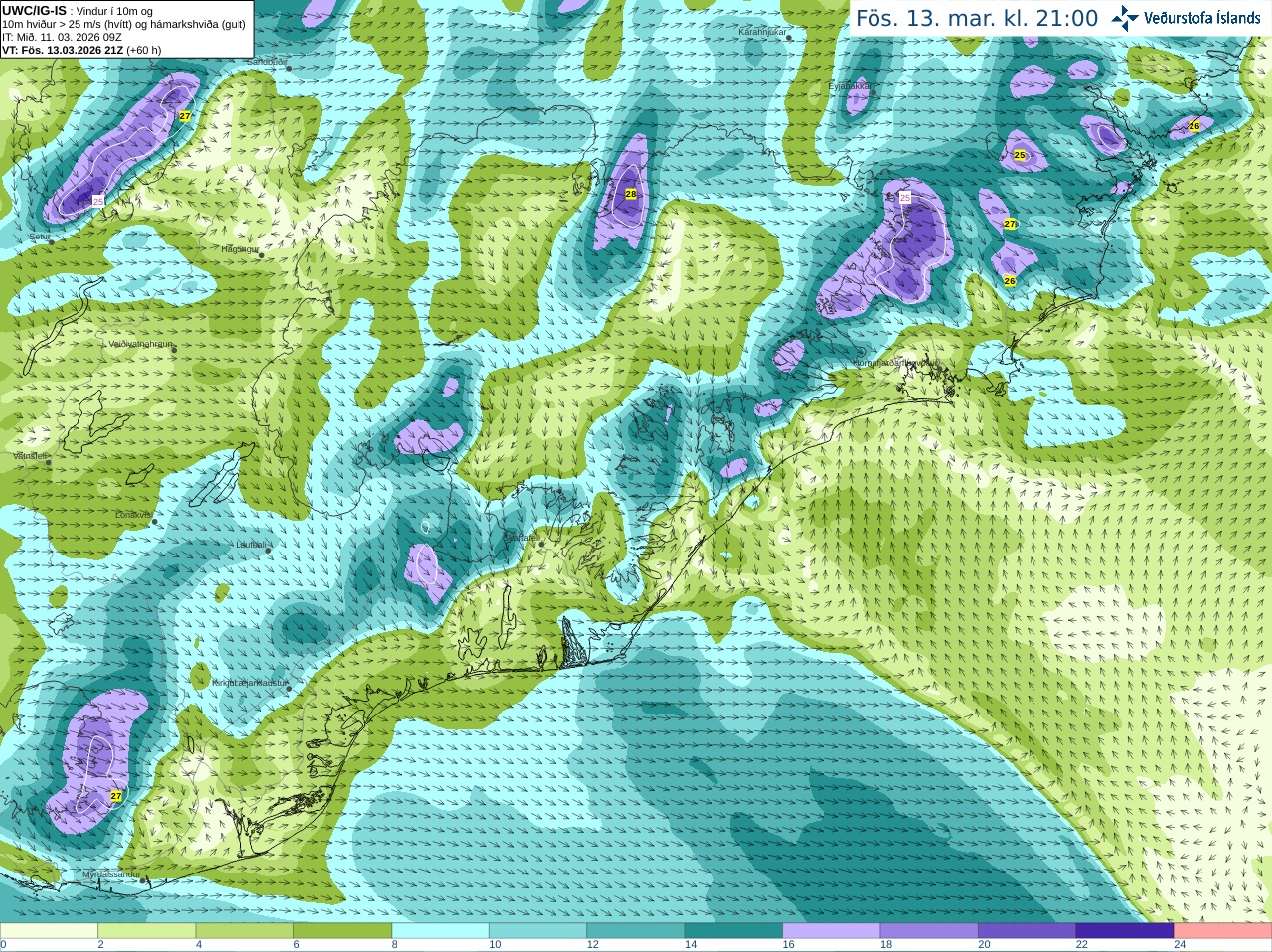Click the Vatnsfell place label
1272x952 pixels.
31,456
